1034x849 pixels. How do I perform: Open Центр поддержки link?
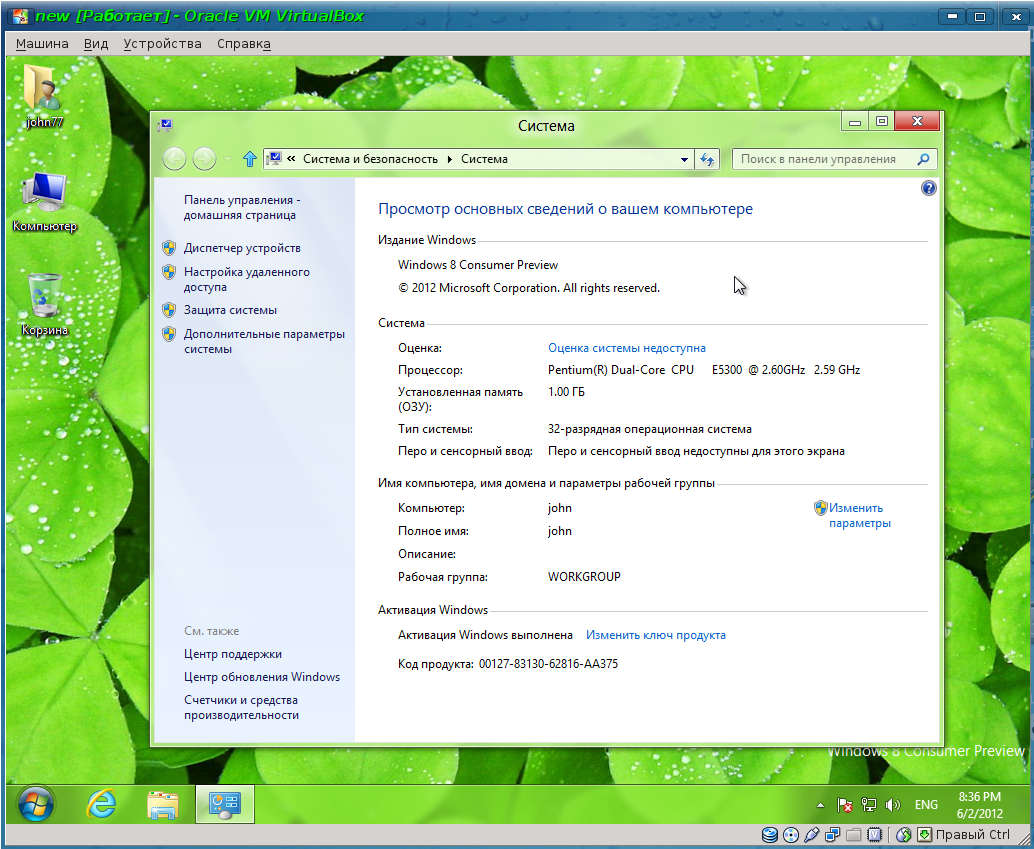pos(233,654)
